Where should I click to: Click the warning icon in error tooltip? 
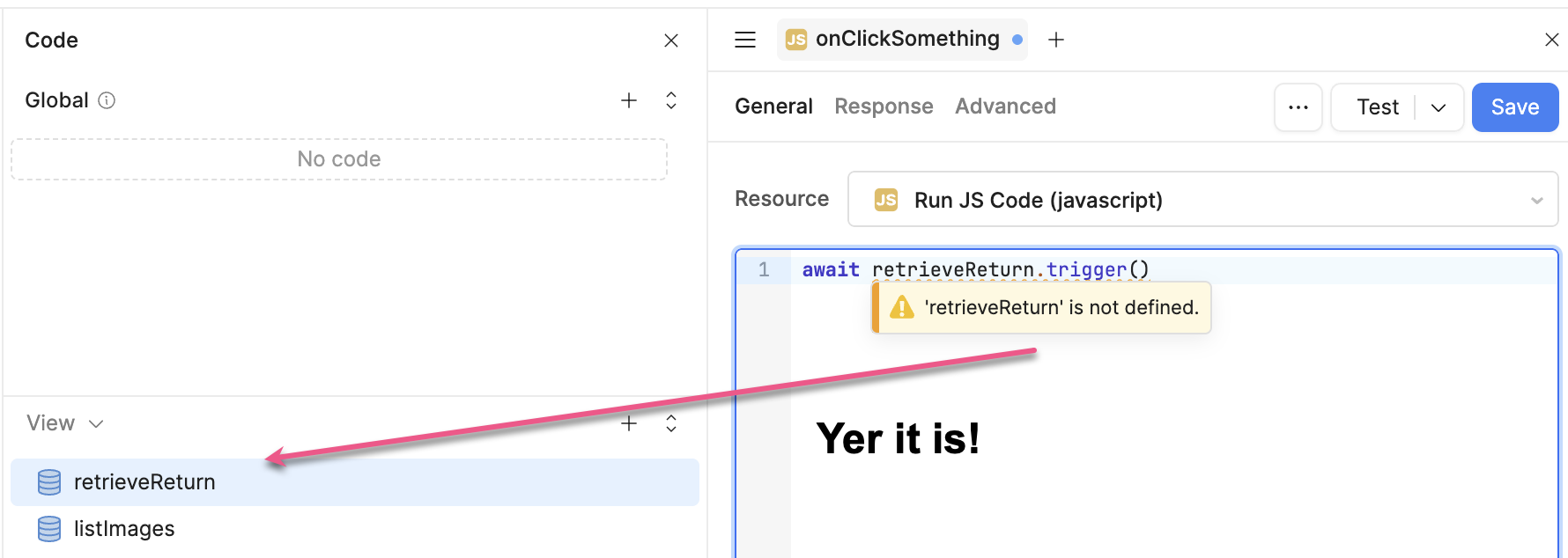[x=902, y=307]
